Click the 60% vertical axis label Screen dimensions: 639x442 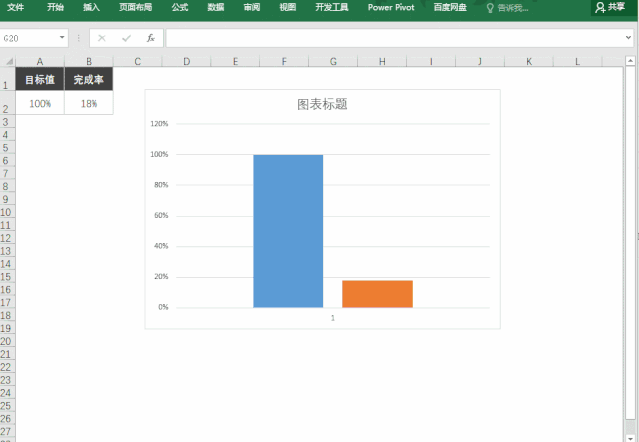pos(161,215)
